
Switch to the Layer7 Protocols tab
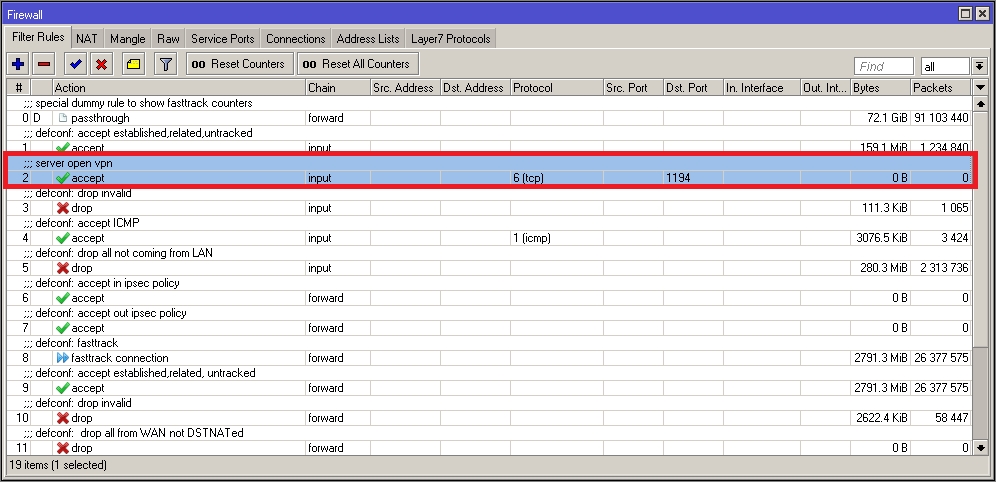coord(450,39)
